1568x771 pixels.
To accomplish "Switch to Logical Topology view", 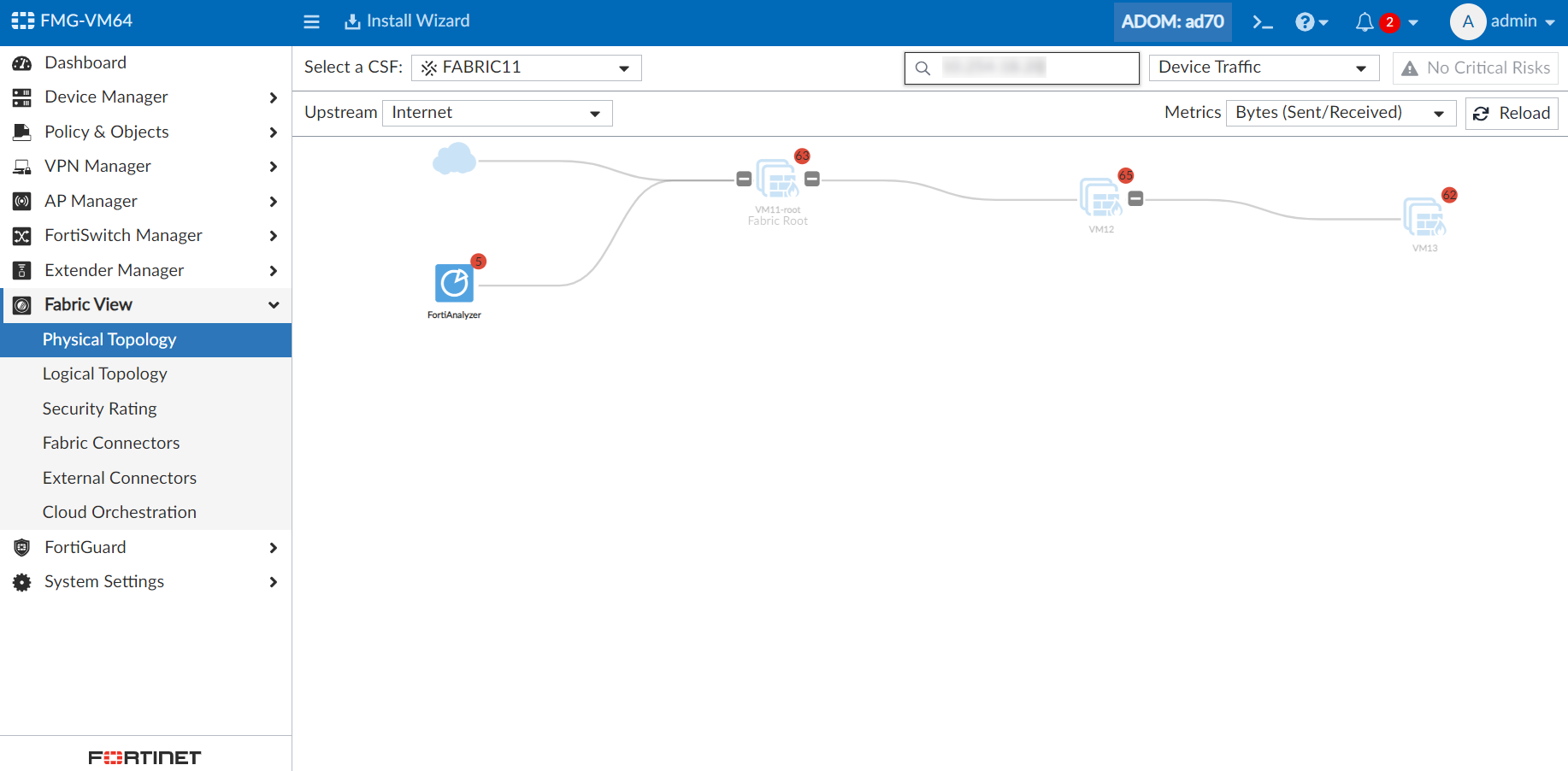I will click(104, 374).
